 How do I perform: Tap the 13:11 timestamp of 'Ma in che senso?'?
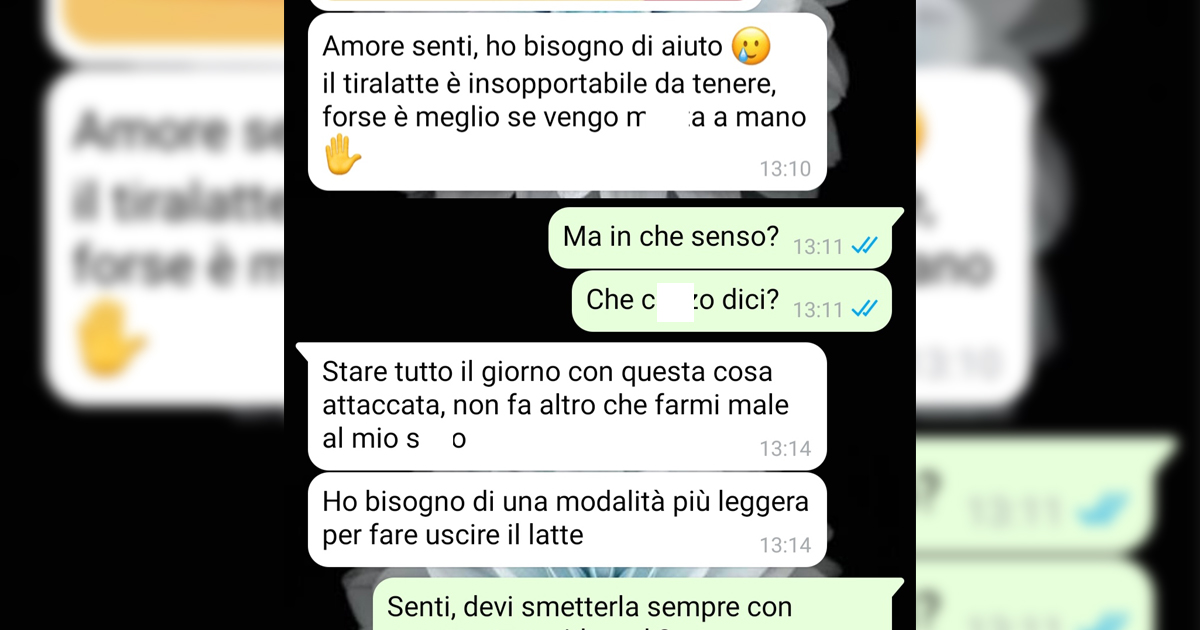click(818, 247)
